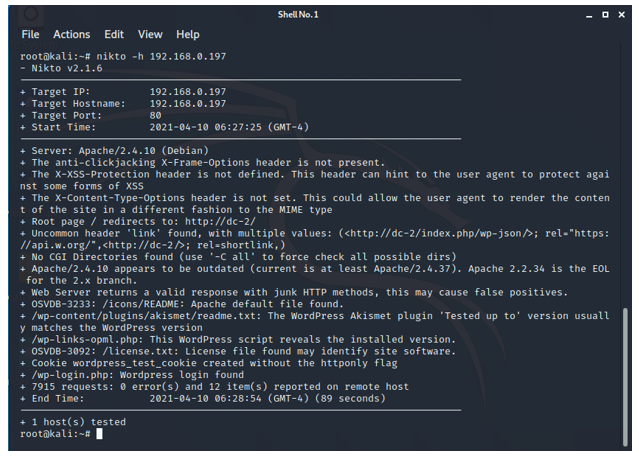This screenshot has width=639, height=458.
Task: Close the Shell No.1 terminal window
Action: point(621,15)
